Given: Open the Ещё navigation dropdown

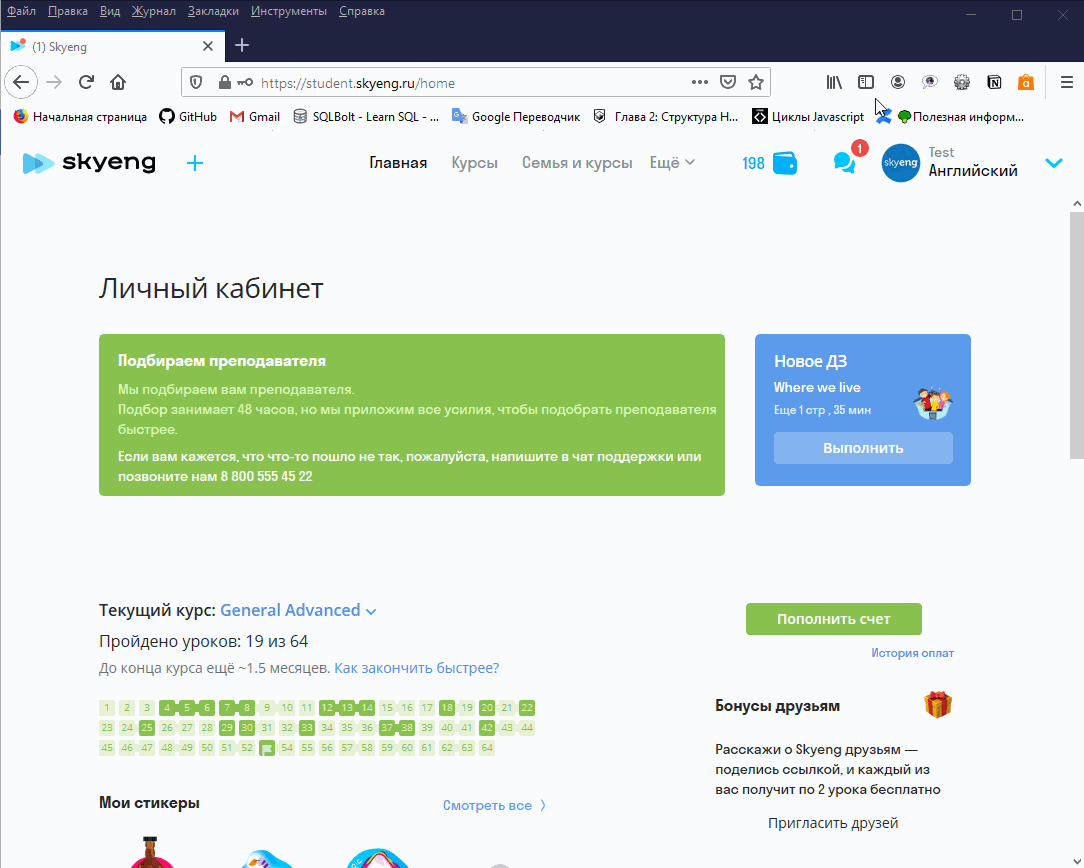Looking at the screenshot, I should [x=672, y=162].
